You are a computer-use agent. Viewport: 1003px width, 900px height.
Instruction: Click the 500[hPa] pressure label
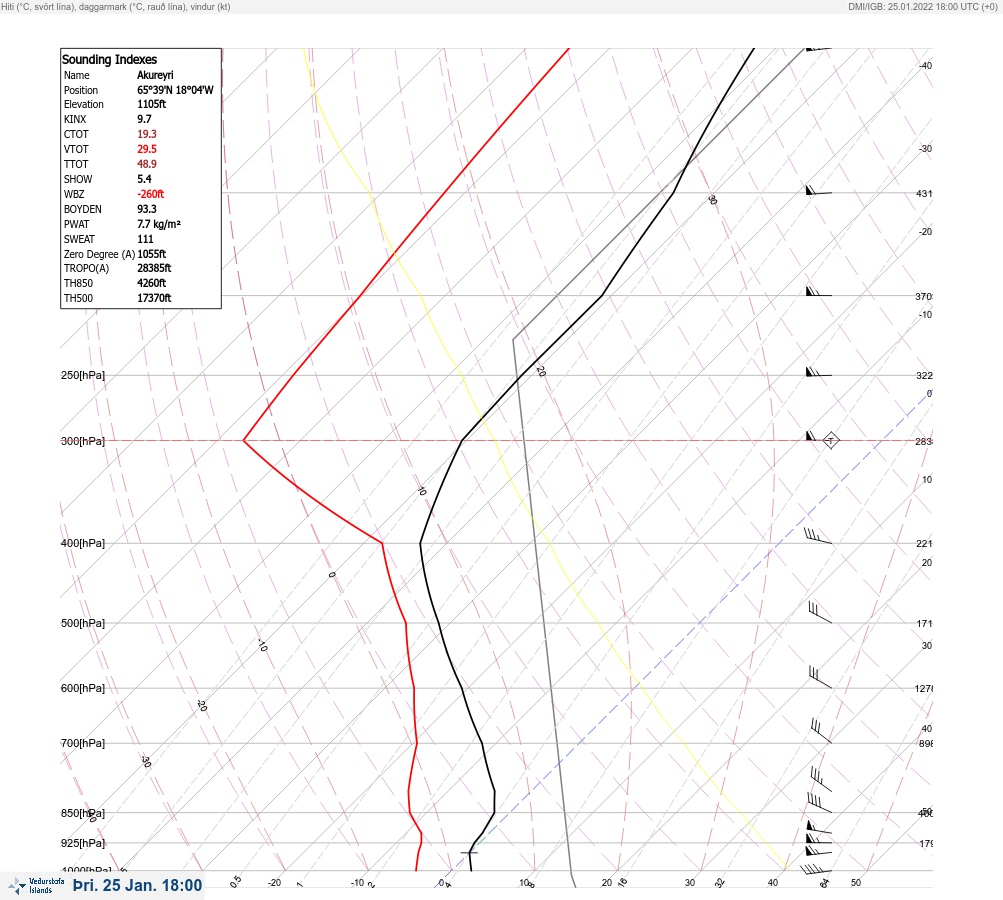(83, 623)
